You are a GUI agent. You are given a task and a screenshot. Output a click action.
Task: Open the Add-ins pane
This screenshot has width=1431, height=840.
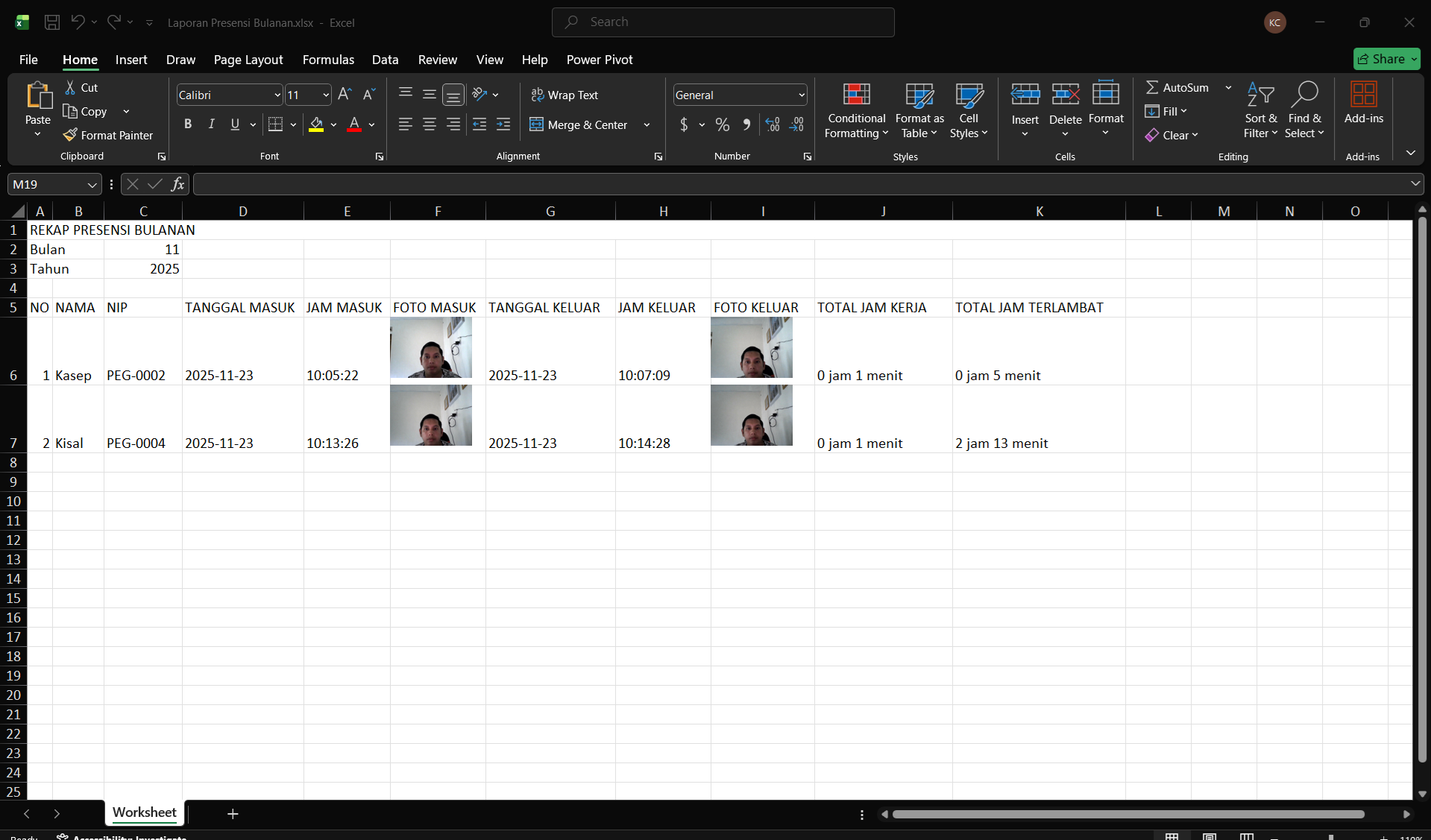tap(1363, 103)
